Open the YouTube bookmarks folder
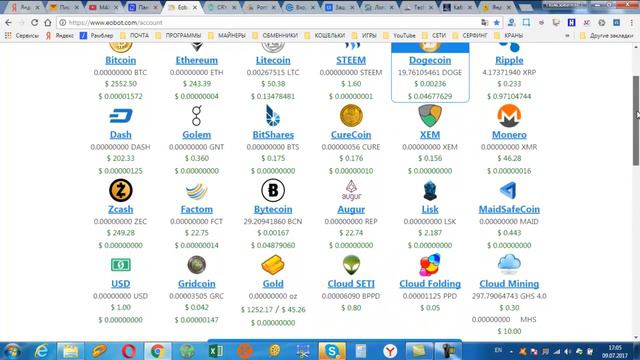The width and height of the screenshot is (640, 360). point(400,36)
